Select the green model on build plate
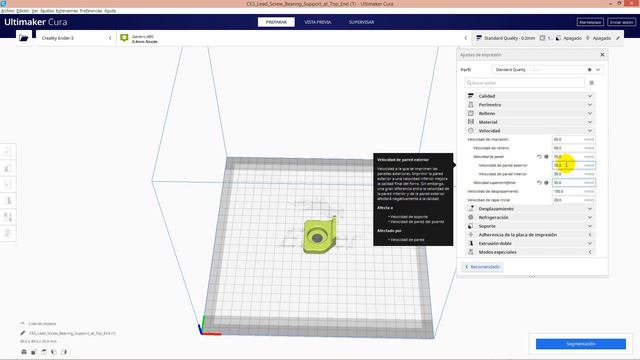 (319, 236)
